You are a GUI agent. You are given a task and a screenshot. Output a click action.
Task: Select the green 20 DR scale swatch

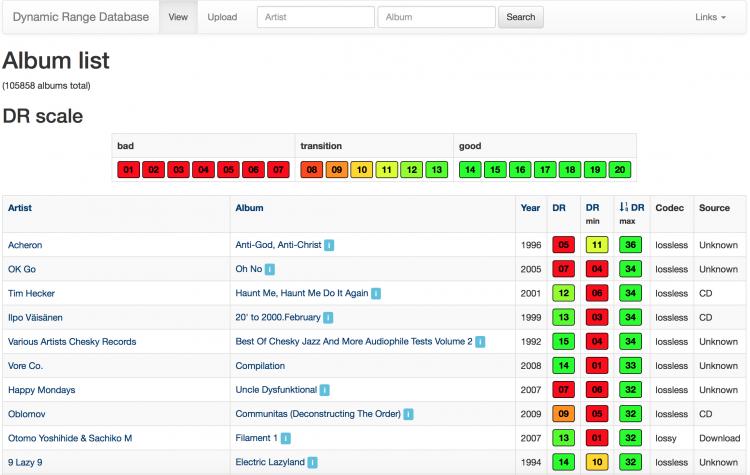click(x=620, y=170)
